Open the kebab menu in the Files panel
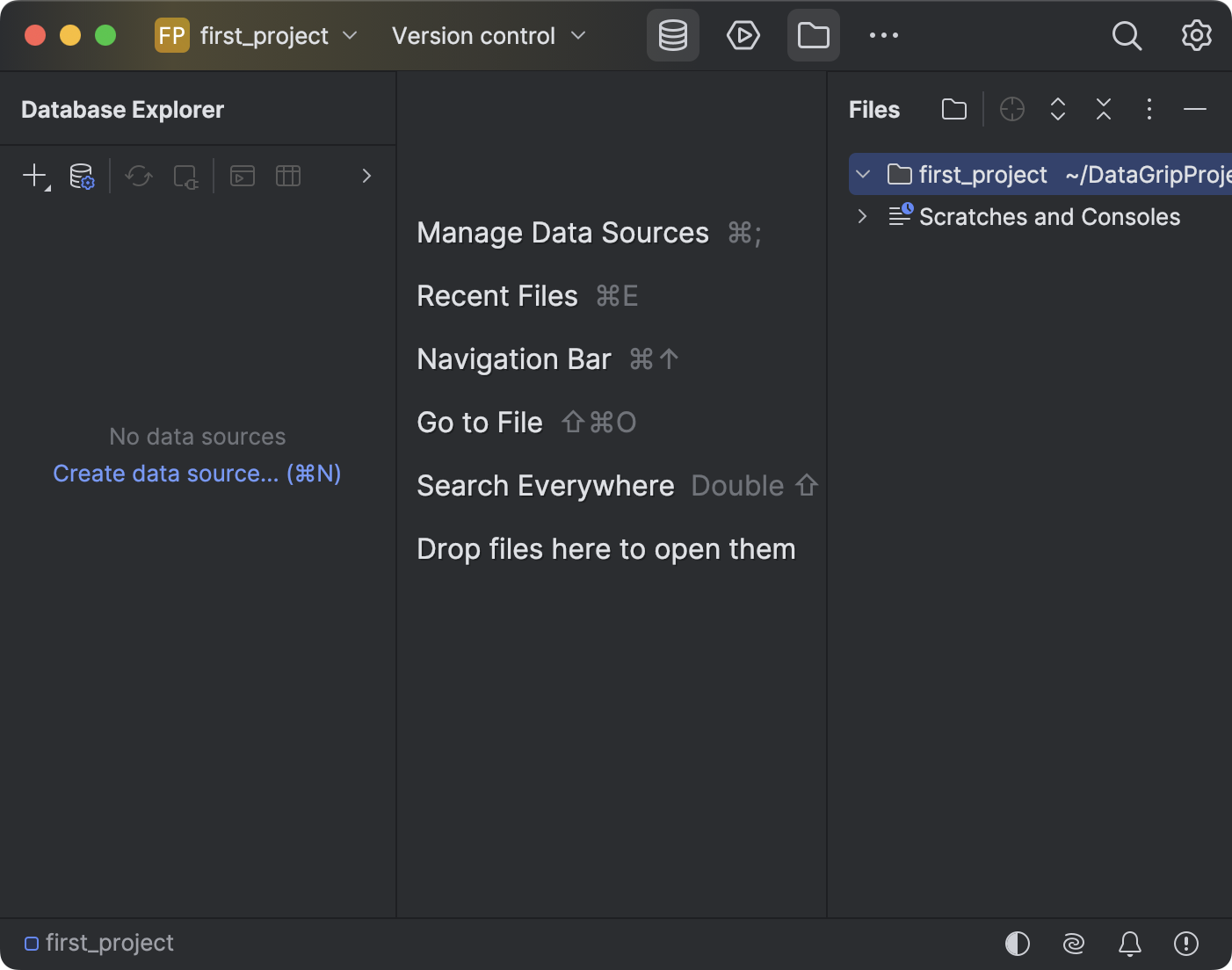This screenshot has width=1232, height=970. coord(1150,109)
